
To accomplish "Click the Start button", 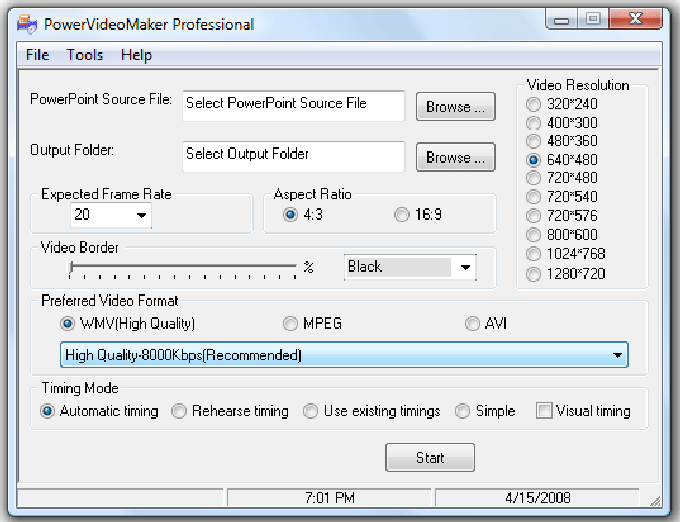I will point(430,457).
